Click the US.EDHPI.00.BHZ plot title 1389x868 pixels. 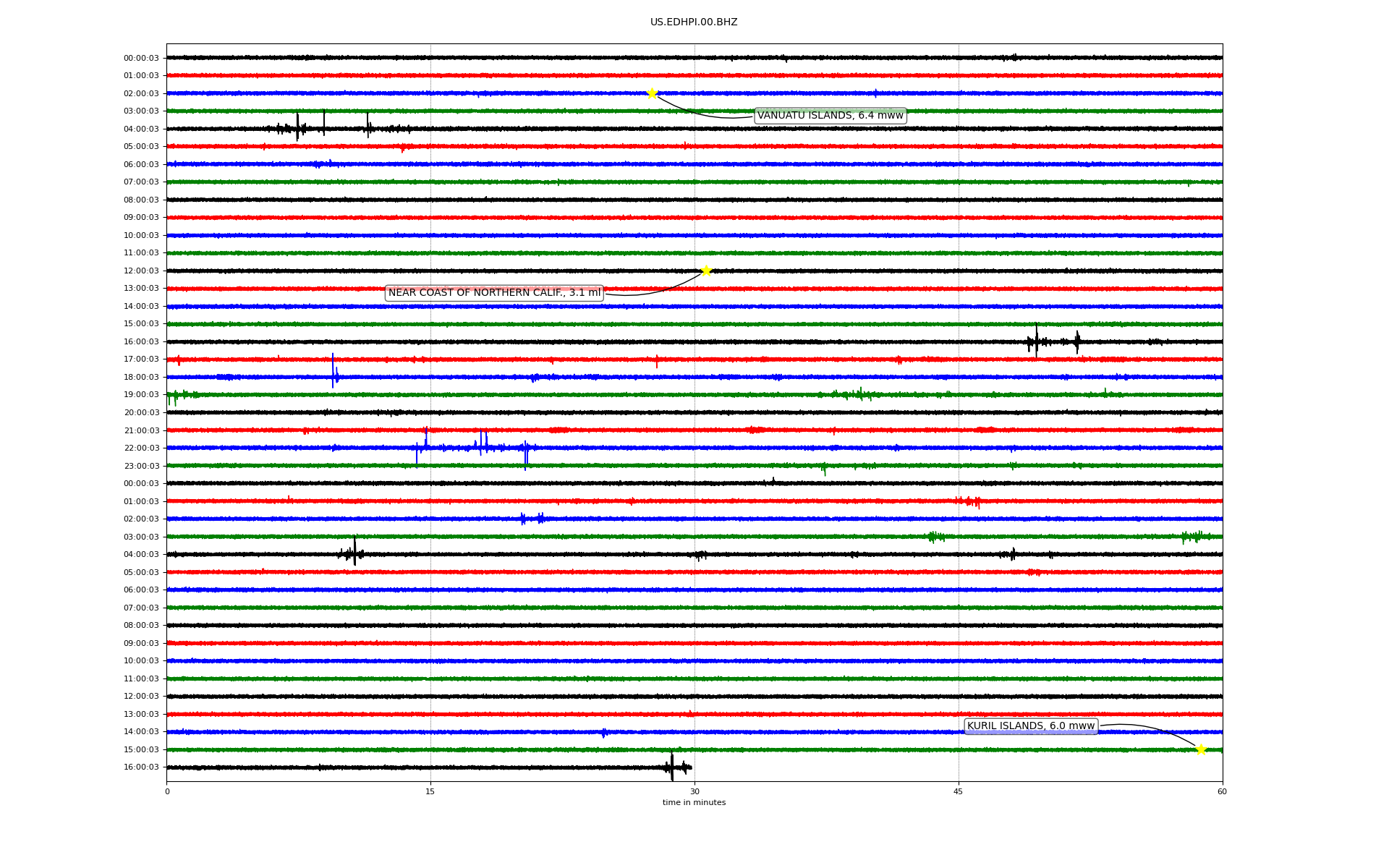coord(694,22)
